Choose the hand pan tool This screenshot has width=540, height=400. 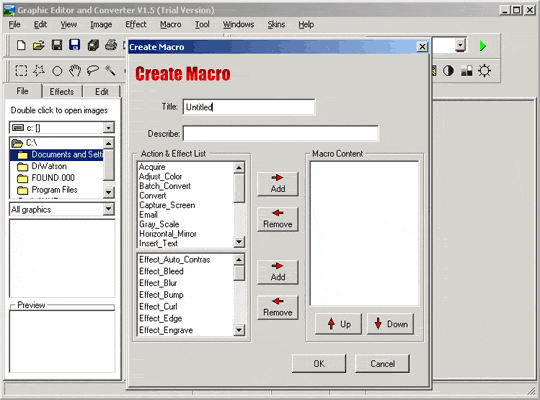pyautogui.click(x=75, y=71)
